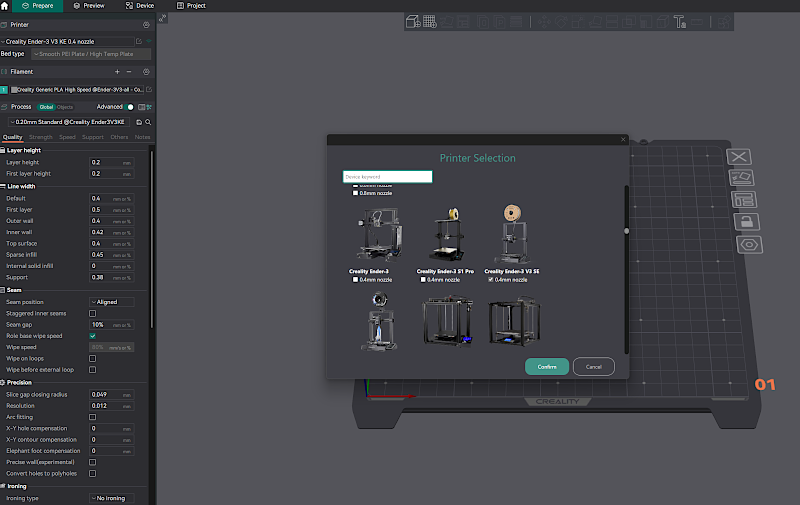Click the green process settings icon
Image resolution: width=800 pixels, height=505 pixels.
click(x=149, y=107)
